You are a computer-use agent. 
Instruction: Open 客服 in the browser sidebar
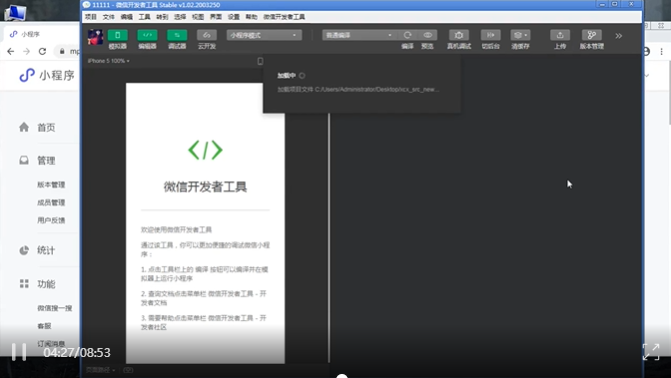(x=44, y=326)
